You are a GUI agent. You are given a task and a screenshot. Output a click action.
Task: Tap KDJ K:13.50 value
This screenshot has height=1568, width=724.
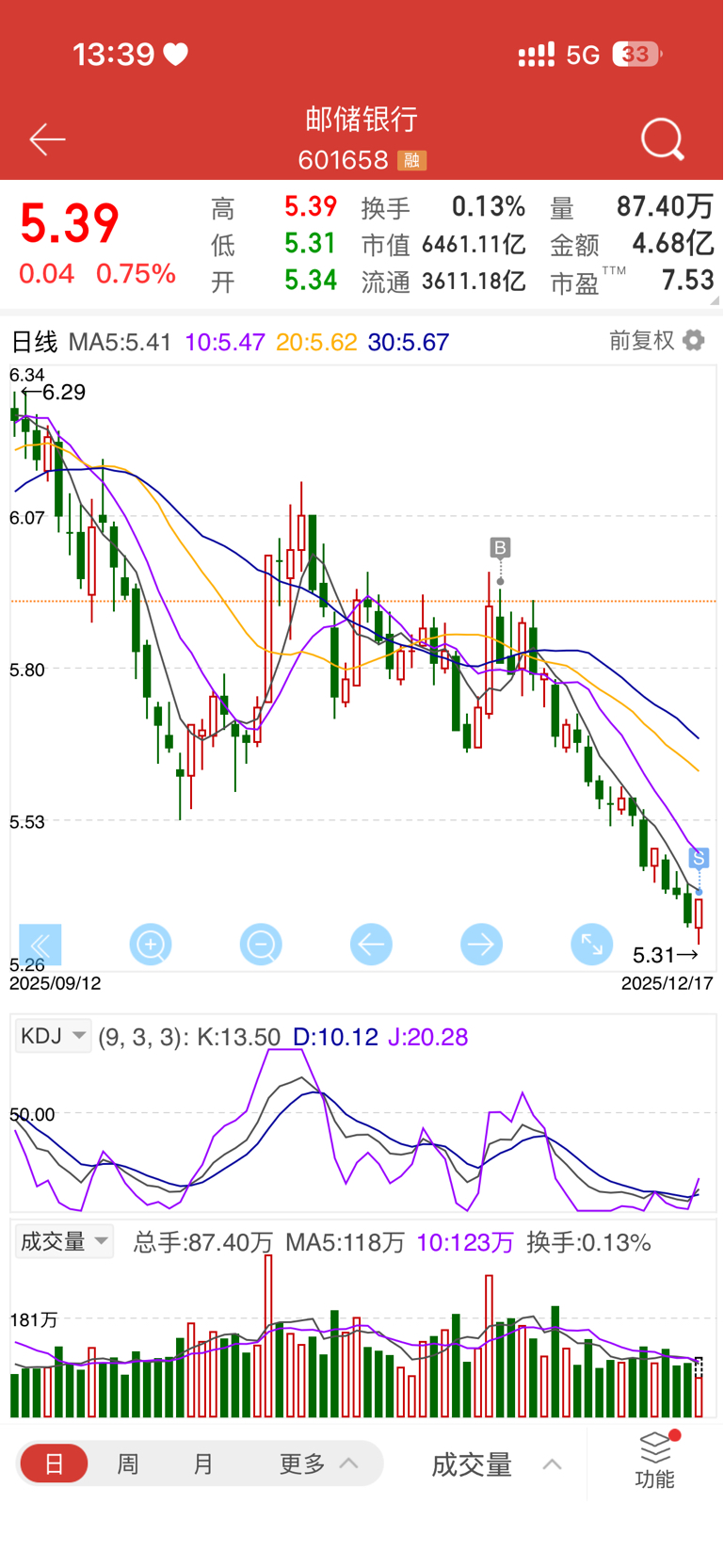[x=238, y=1037]
